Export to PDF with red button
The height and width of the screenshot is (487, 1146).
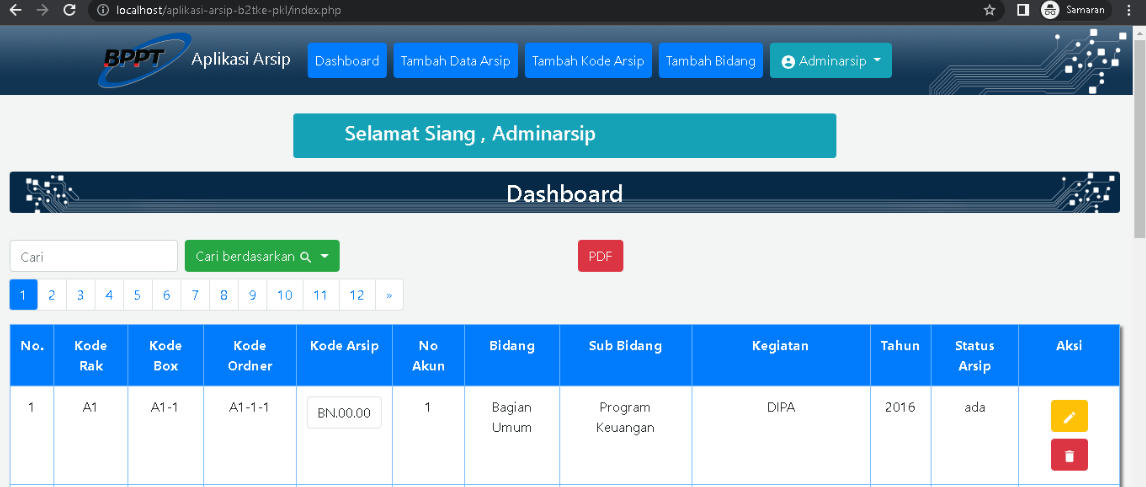600,256
